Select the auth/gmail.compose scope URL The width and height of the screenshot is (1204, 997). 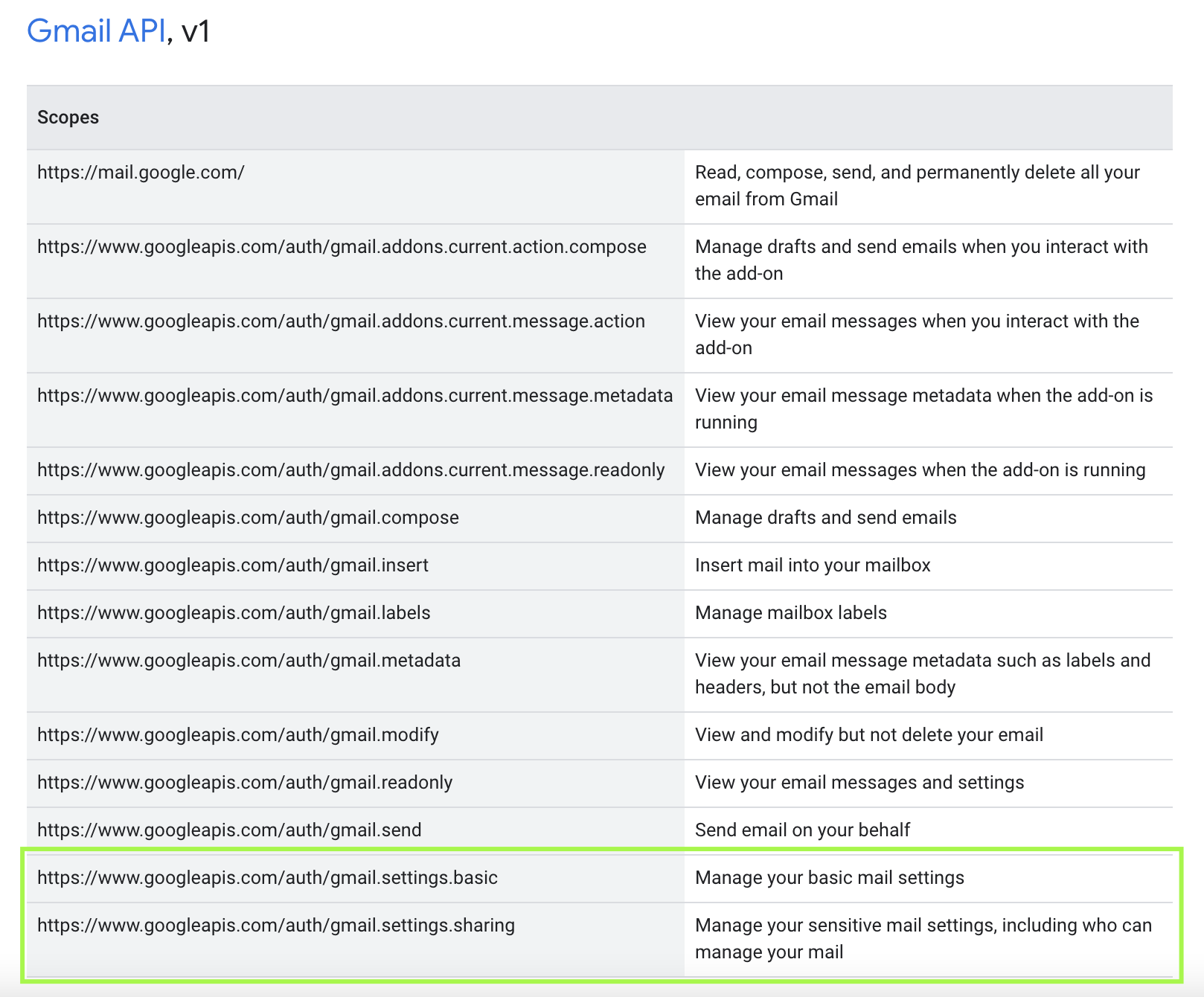248,518
